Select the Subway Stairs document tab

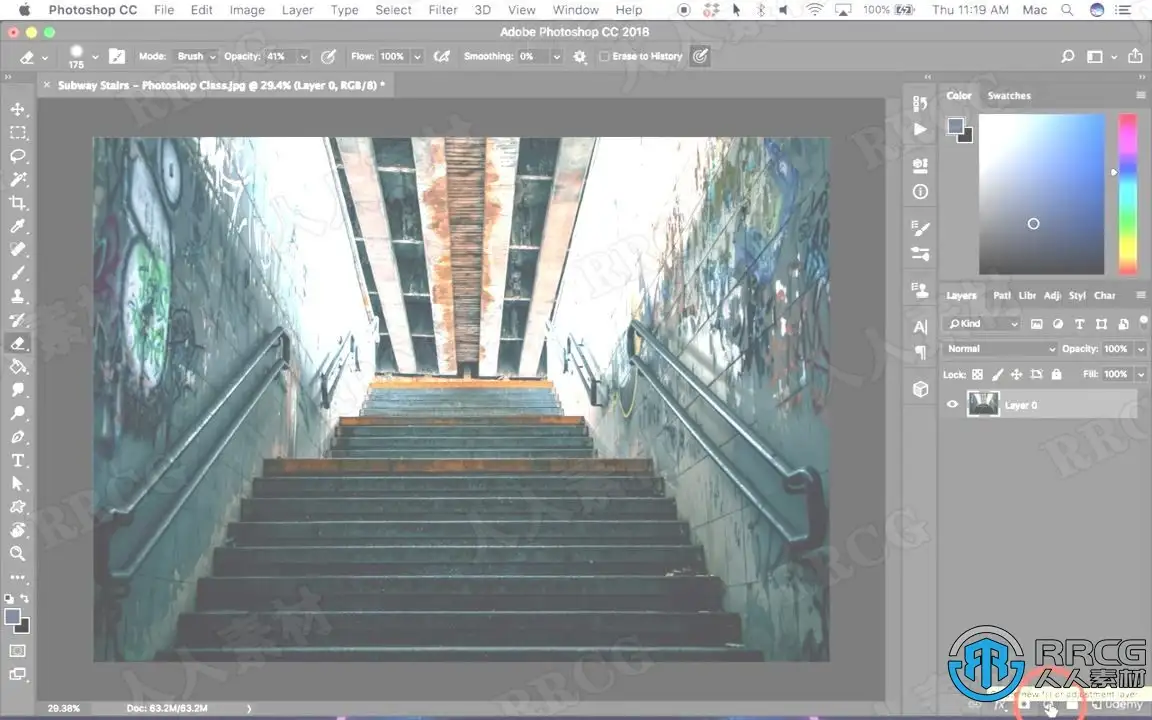[x=220, y=85]
